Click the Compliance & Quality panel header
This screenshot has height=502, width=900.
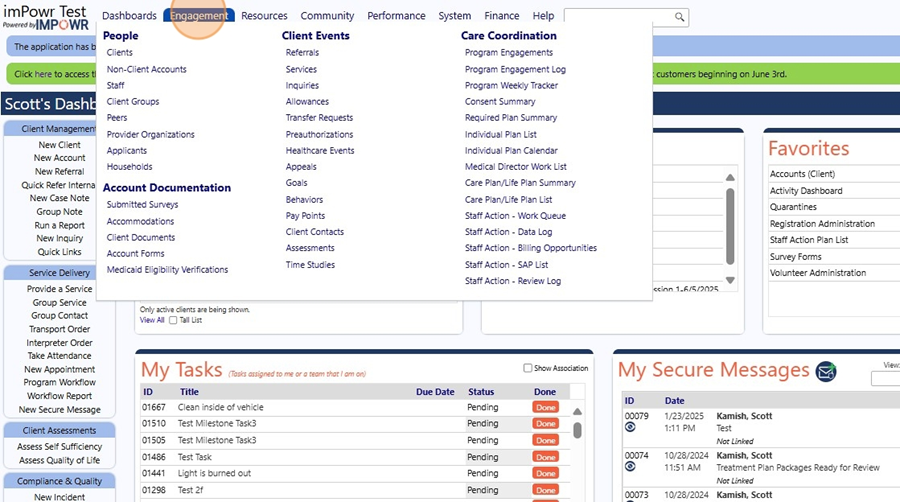(x=59, y=481)
